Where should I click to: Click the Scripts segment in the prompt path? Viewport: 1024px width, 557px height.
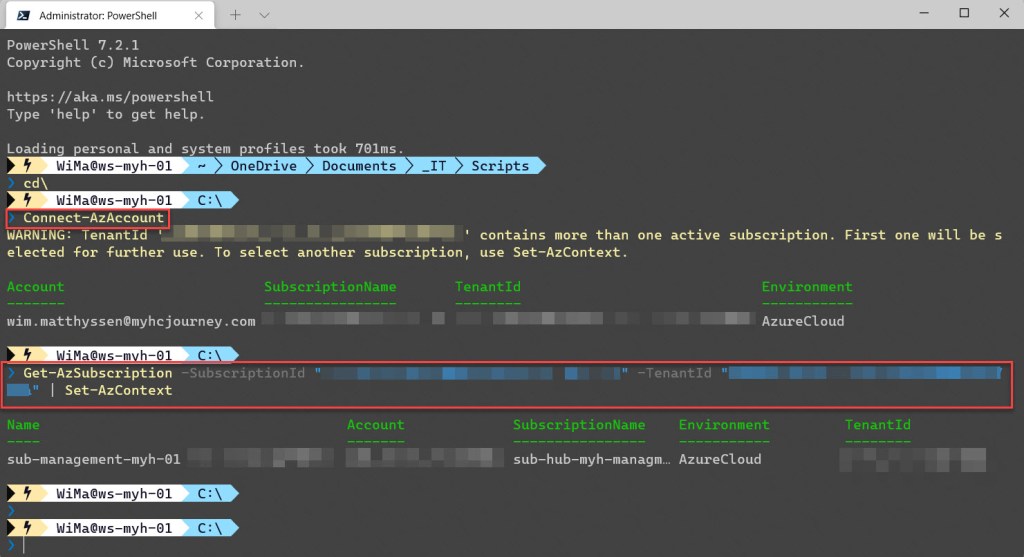click(500, 166)
